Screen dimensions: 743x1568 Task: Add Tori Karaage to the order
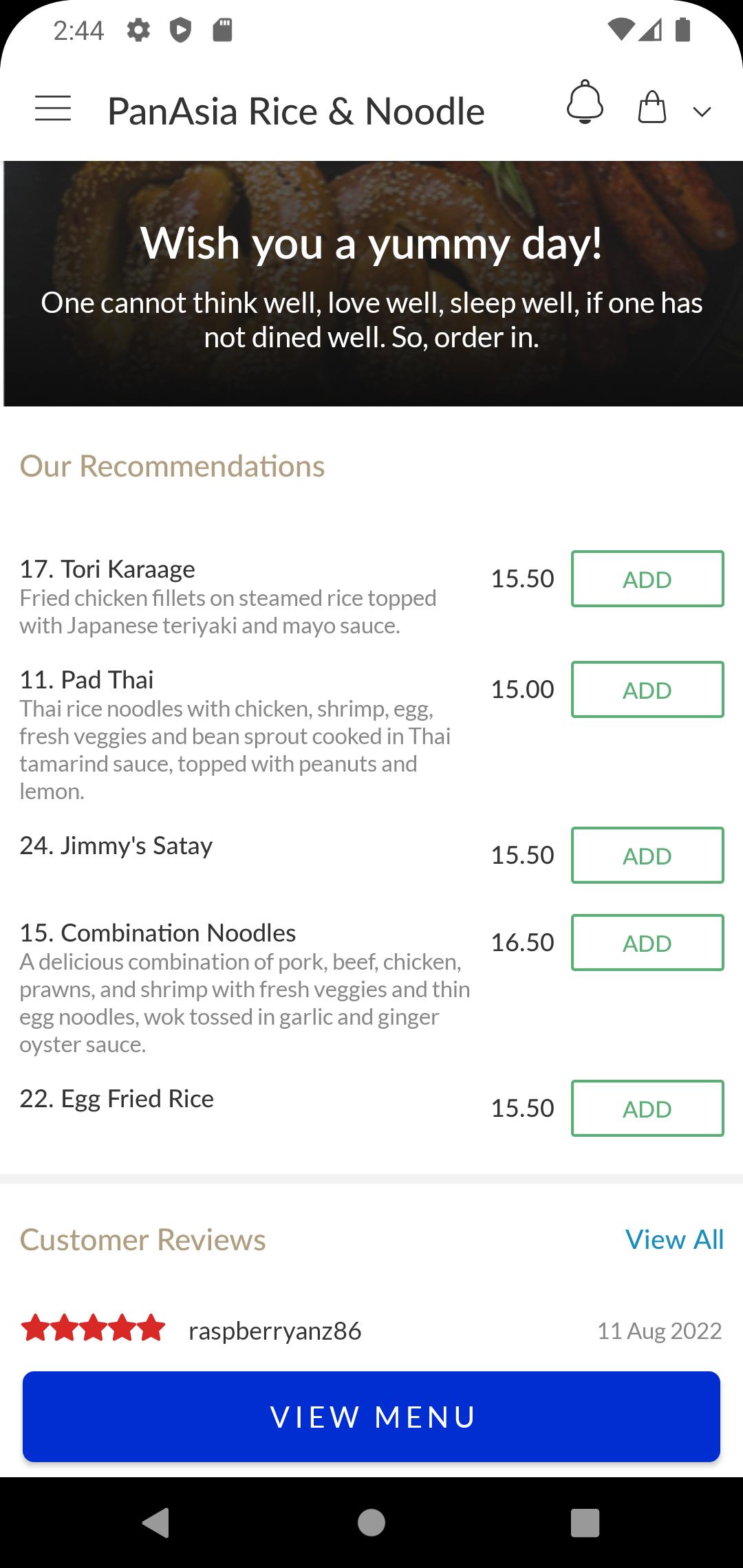click(x=647, y=579)
